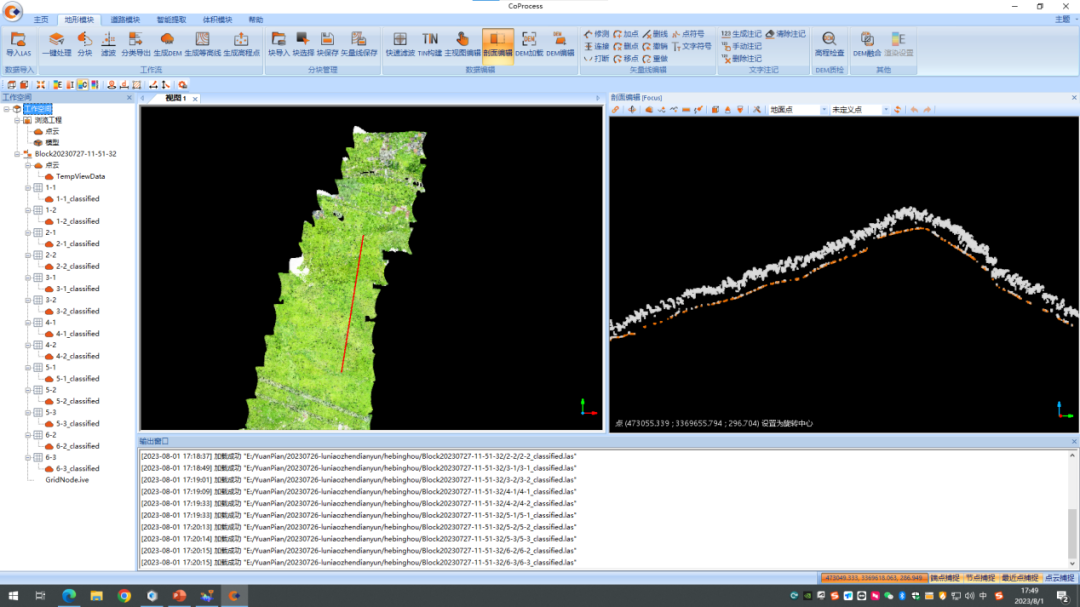Open Chrome from the taskbar
The image size is (1080, 607).
(124, 595)
